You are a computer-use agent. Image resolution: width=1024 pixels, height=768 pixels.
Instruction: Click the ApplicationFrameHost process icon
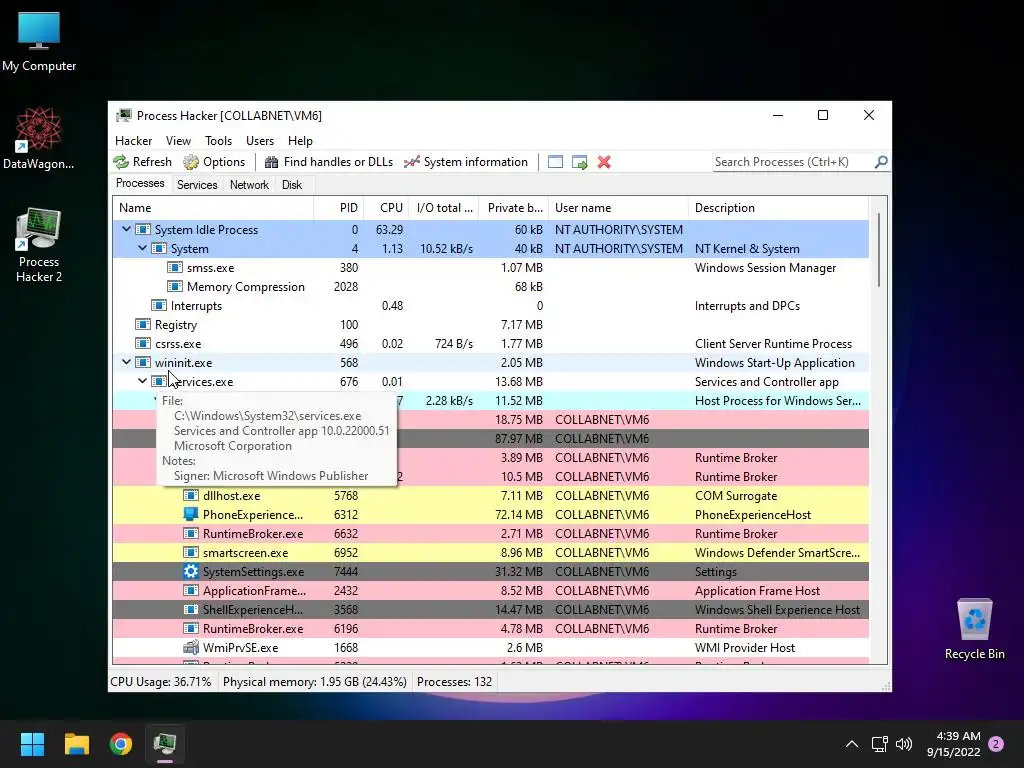point(191,590)
